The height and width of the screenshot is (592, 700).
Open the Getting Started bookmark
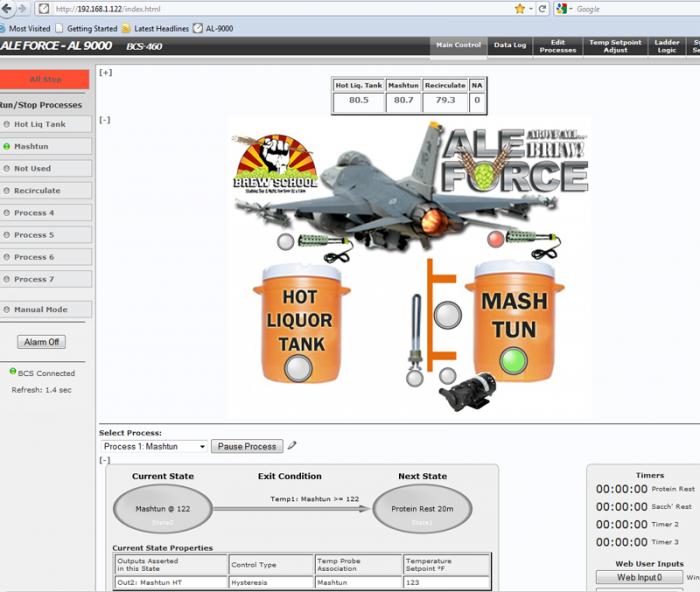coord(86,29)
